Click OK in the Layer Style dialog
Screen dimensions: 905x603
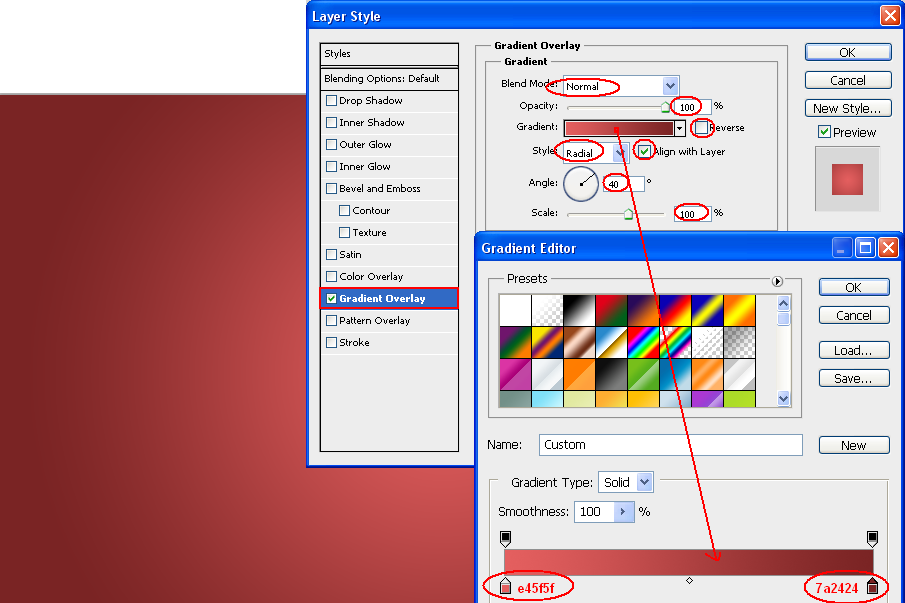pyautogui.click(x=848, y=53)
